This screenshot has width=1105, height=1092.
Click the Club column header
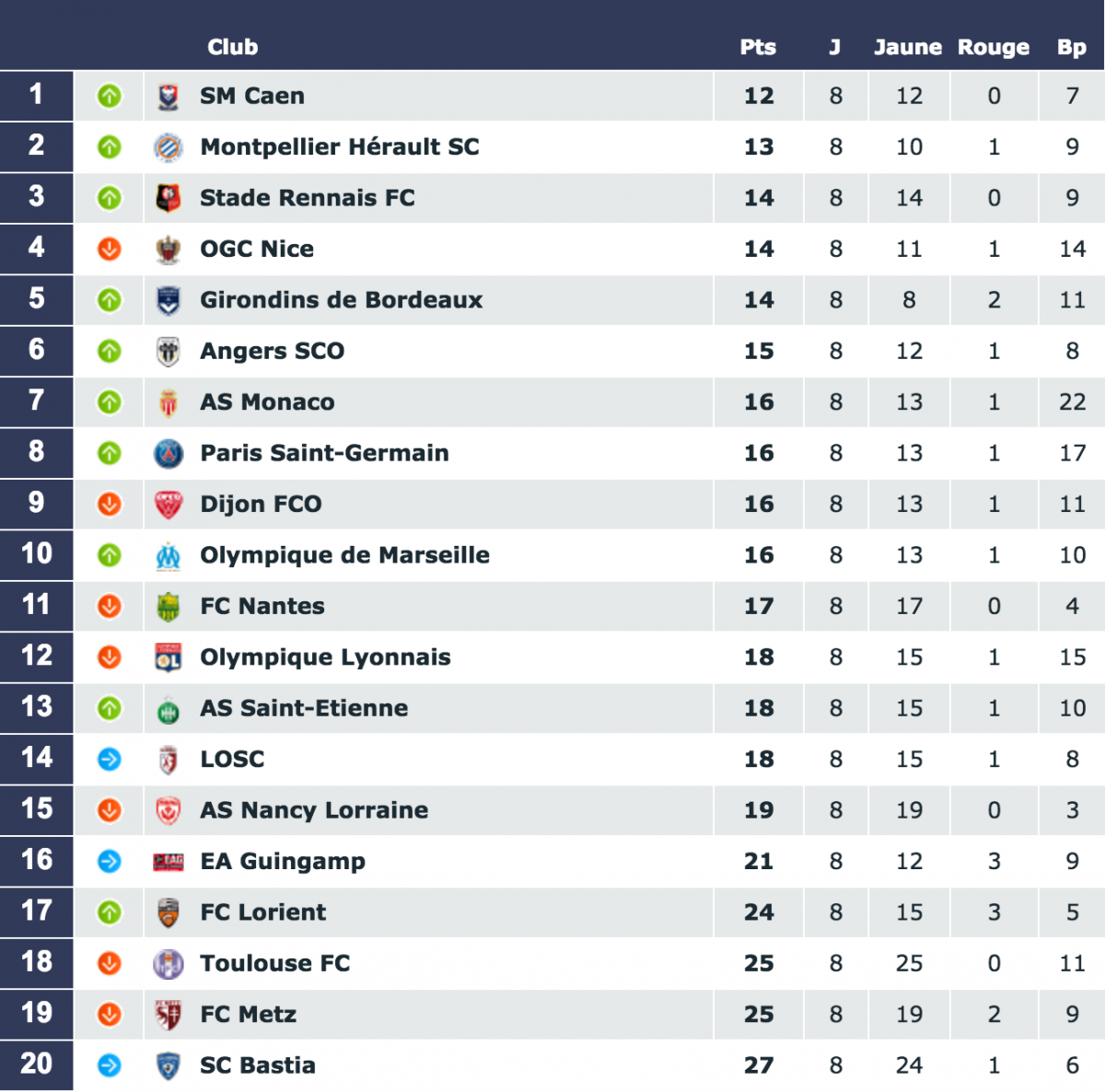pyautogui.click(x=233, y=47)
